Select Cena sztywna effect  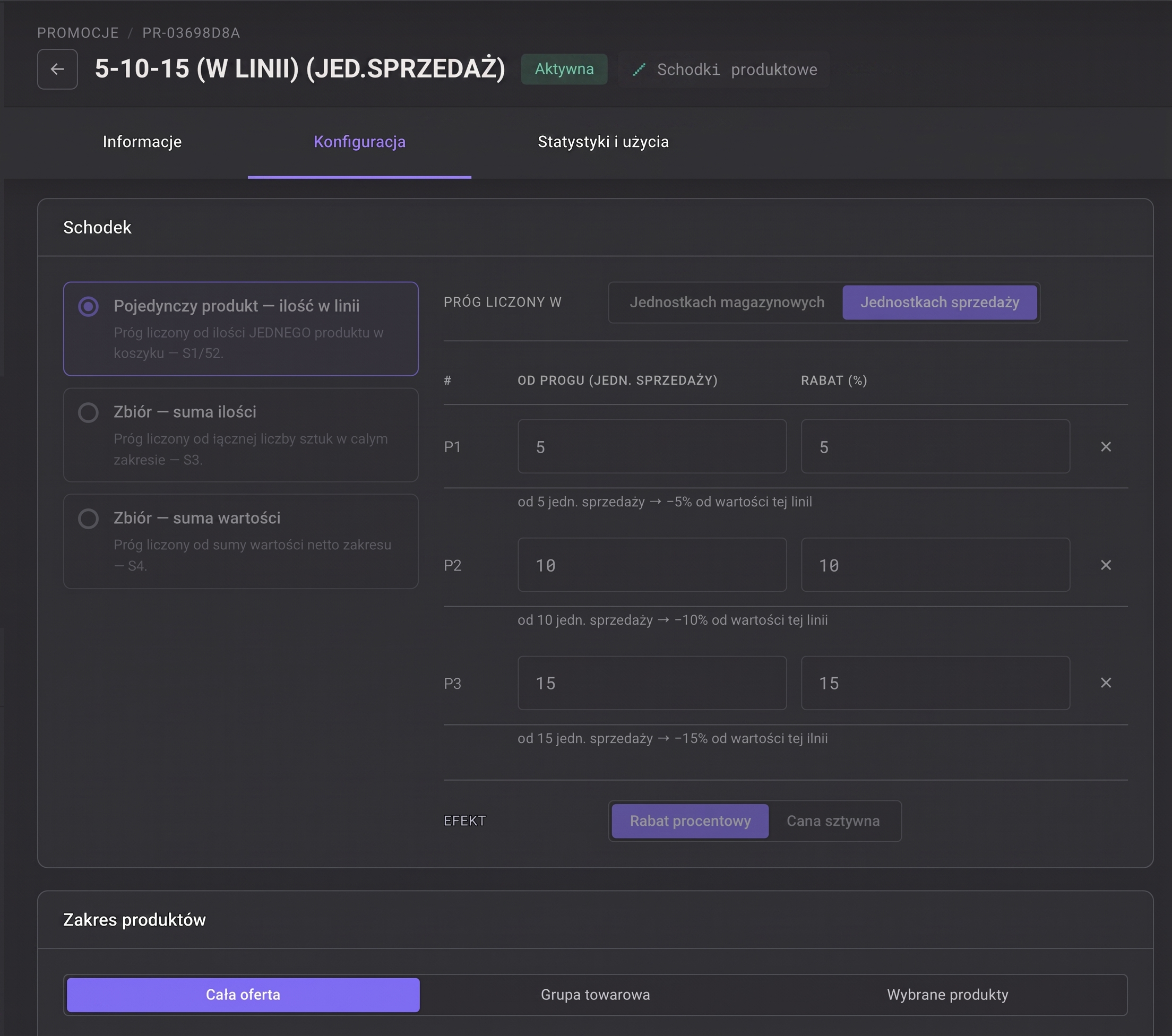point(833,821)
